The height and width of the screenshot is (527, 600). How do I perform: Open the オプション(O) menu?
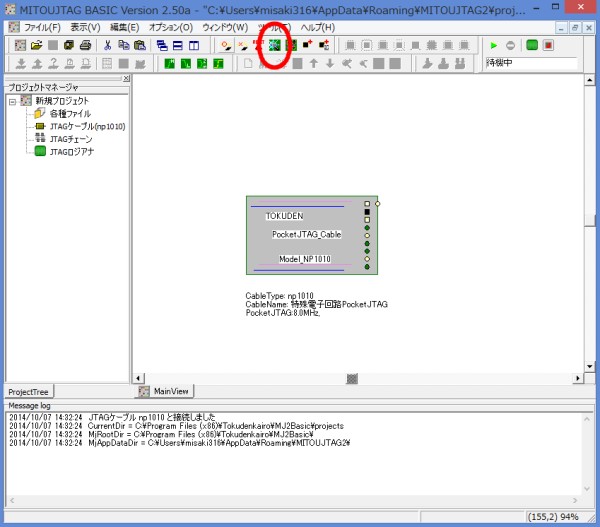(x=170, y=26)
